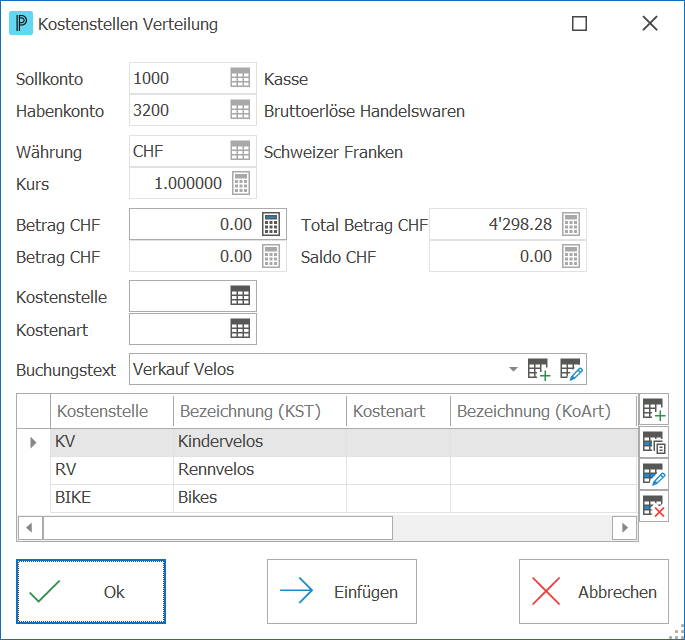This screenshot has height=640, width=685.
Task: Select the RV row in the table
Action: coord(344,470)
